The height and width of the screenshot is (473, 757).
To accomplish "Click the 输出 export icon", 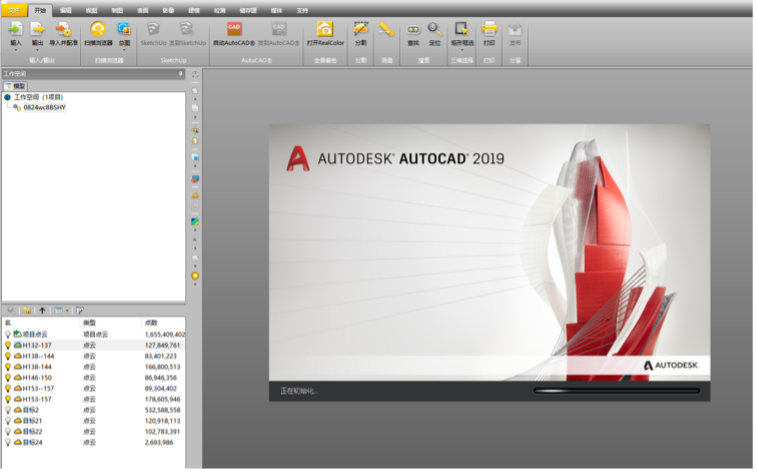I will tap(37, 29).
